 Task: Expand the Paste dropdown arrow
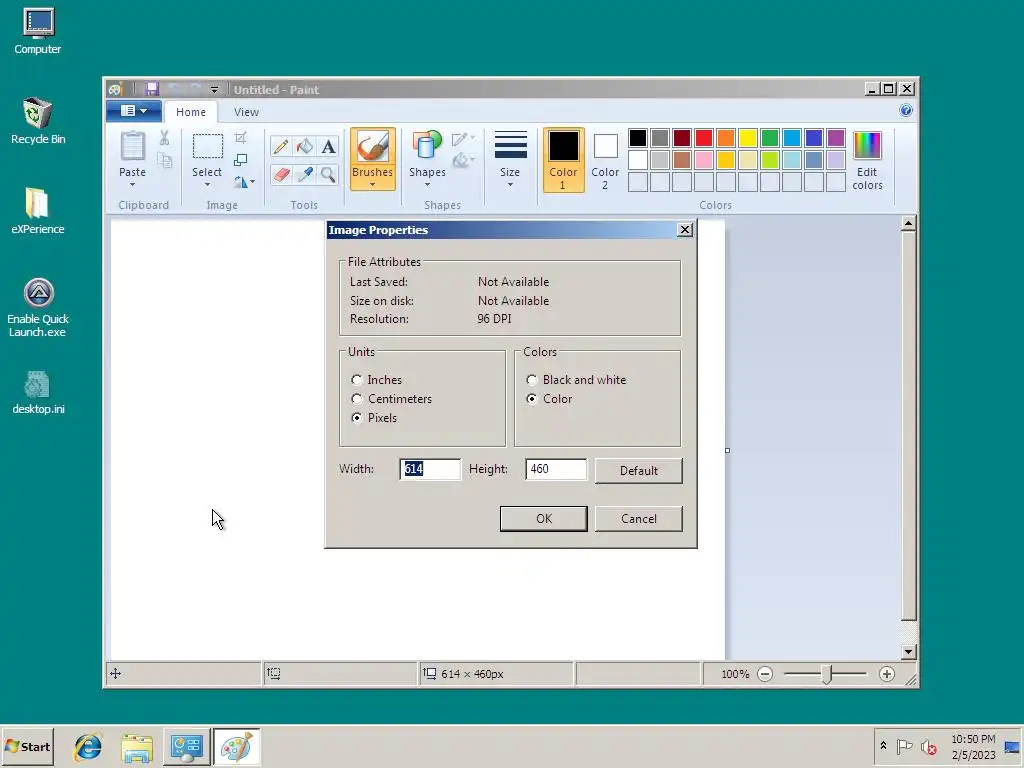[x=133, y=185]
